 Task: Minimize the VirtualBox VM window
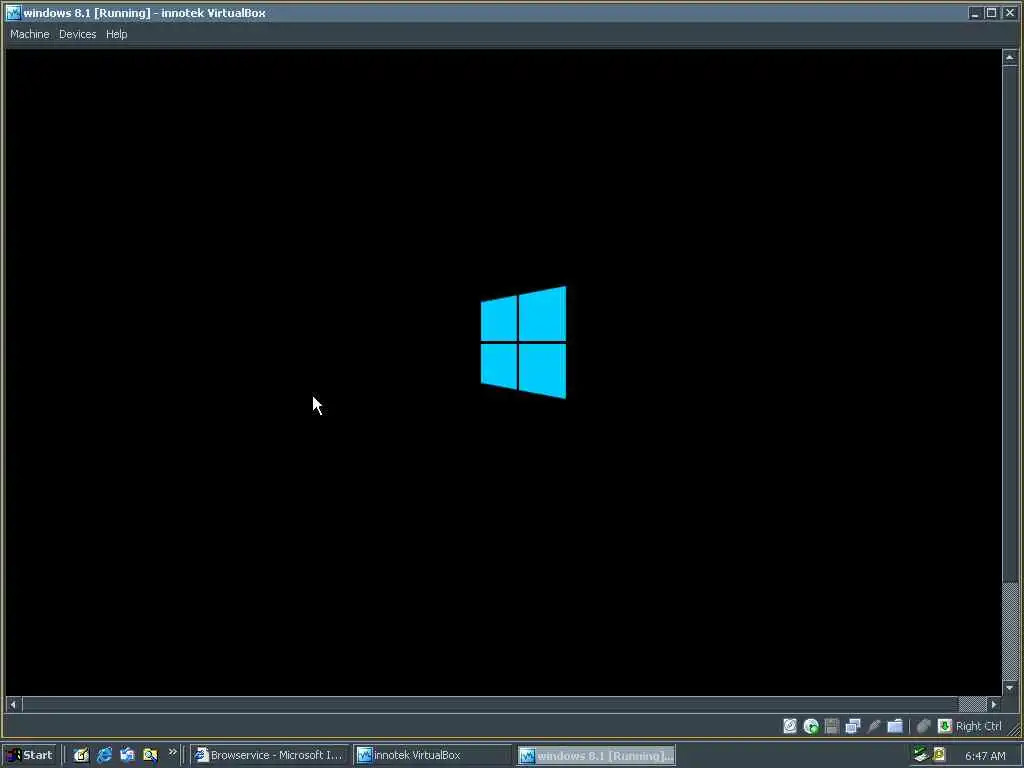[975, 13]
